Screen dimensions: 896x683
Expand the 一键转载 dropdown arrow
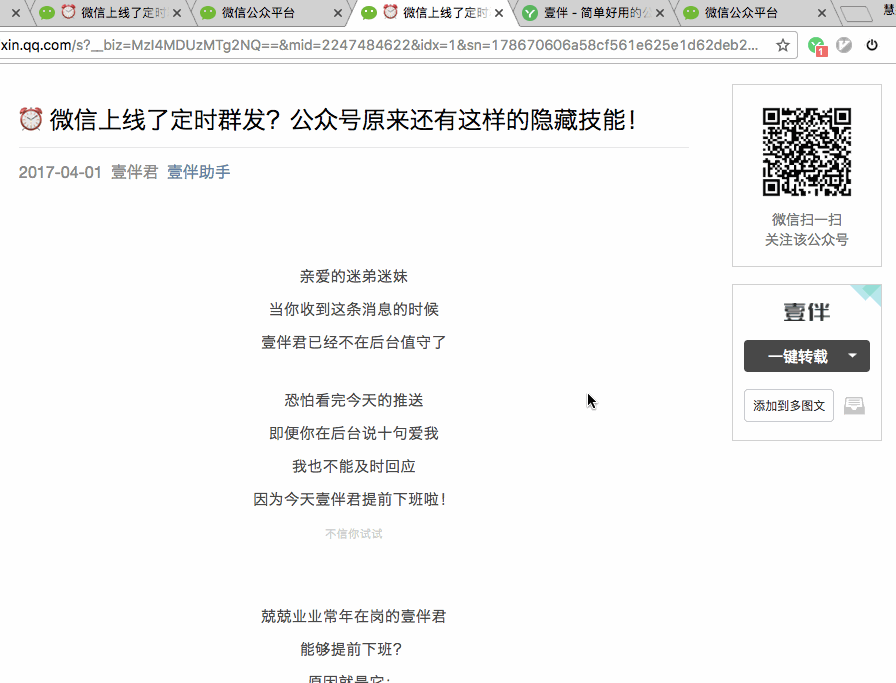pyautogui.click(x=853, y=356)
